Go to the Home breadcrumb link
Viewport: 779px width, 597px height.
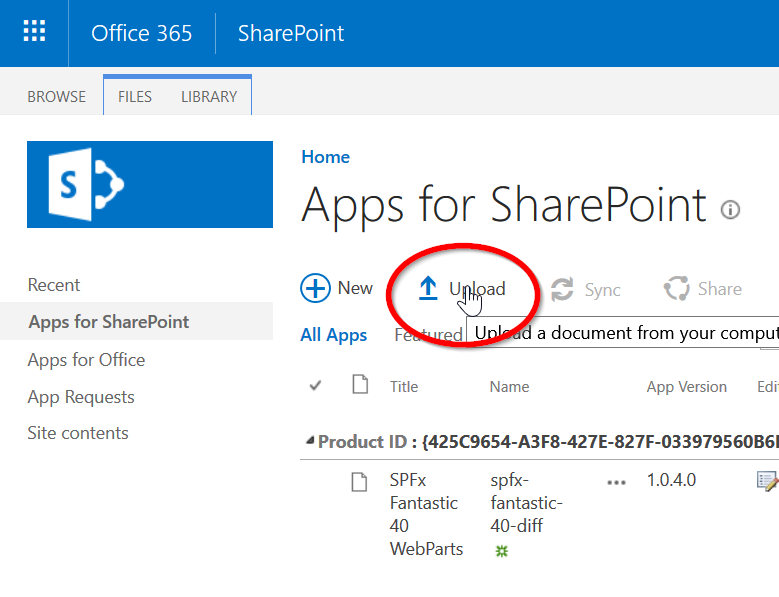point(325,157)
